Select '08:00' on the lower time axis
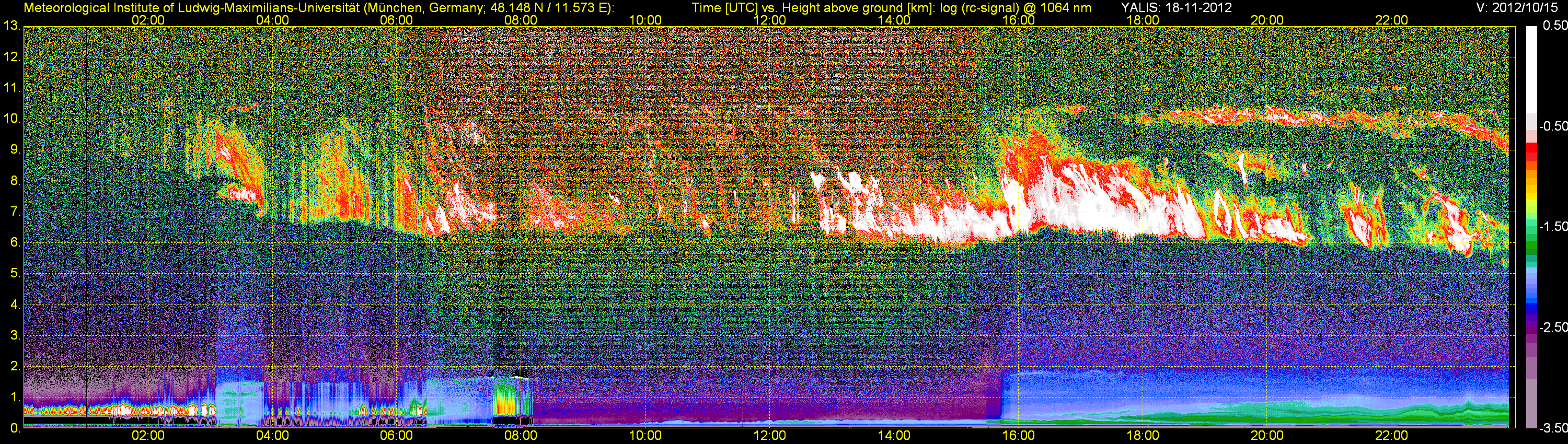This screenshot has height=444, width=1568. 521,436
